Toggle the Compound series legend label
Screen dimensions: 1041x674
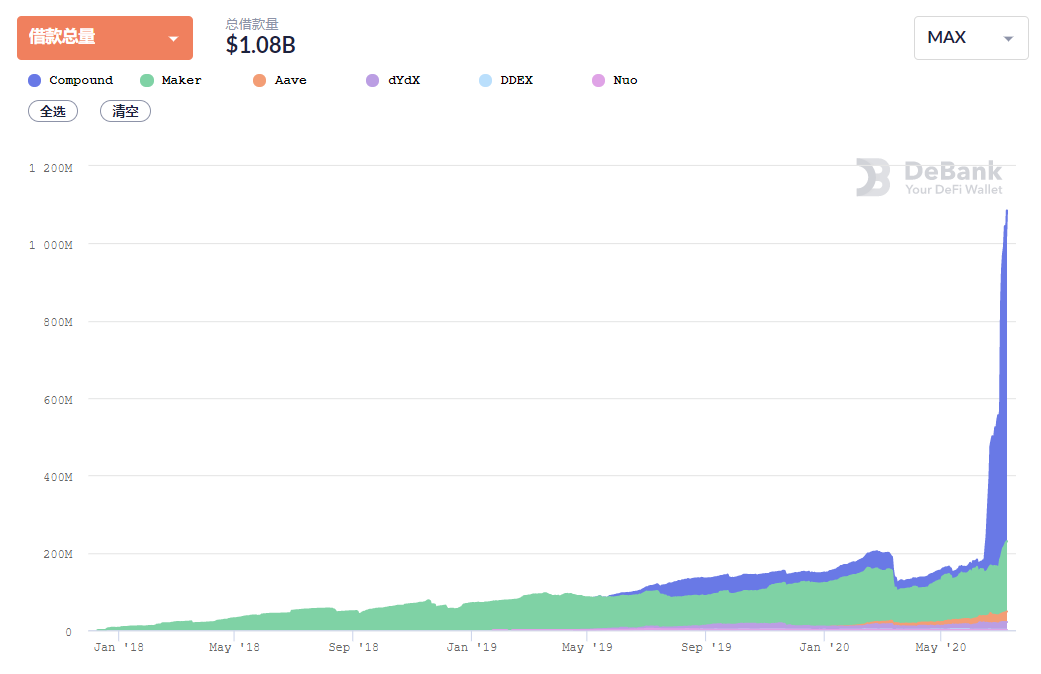pos(81,80)
